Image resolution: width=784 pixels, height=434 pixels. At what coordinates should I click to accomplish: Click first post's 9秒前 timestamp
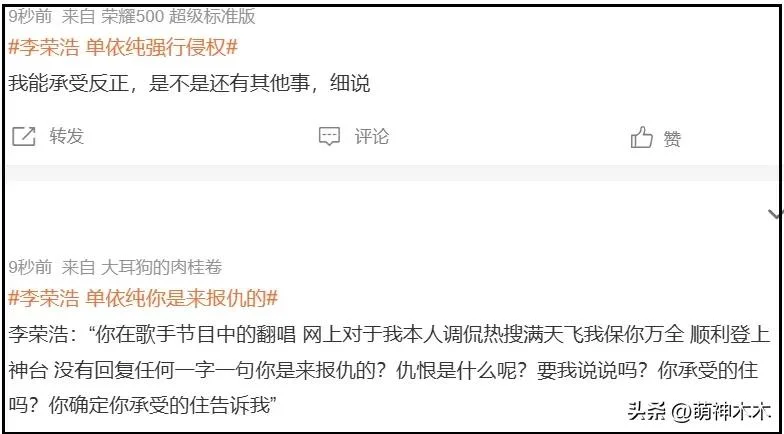30,16
